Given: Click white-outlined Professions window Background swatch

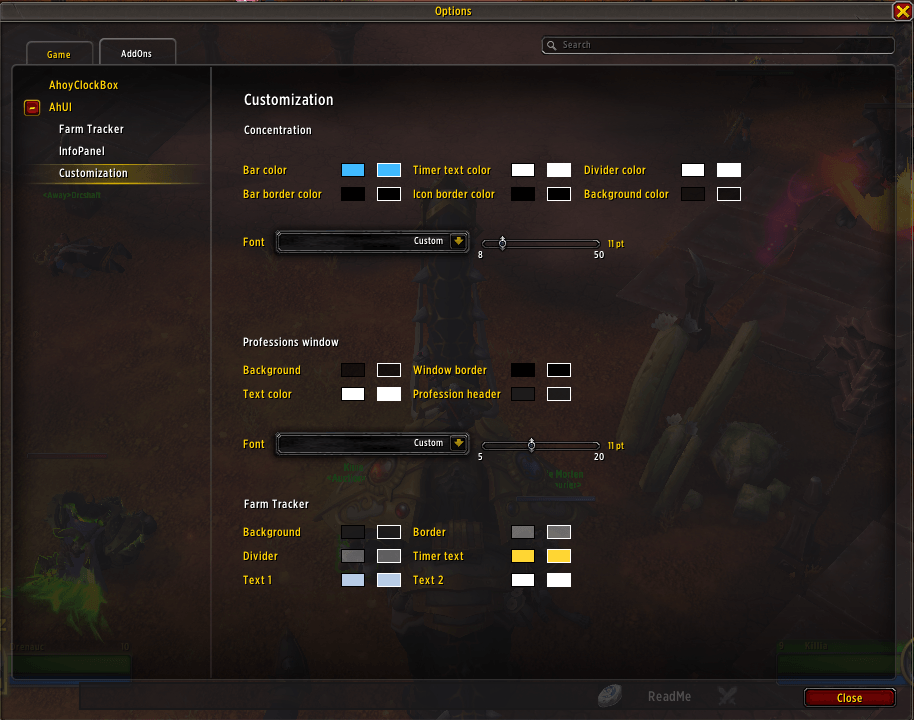Looking at the screenshot, I should (x=389, y=370).
